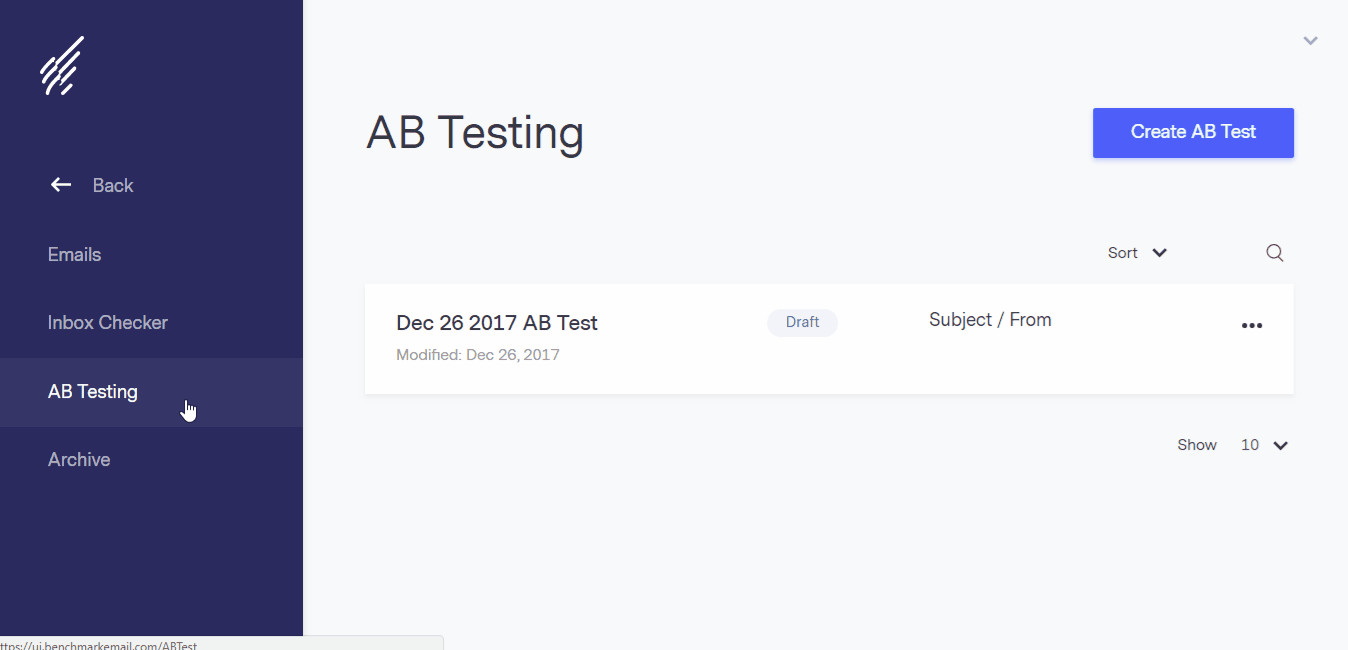Click the Modified date of the AB test

tap(477, 354)
